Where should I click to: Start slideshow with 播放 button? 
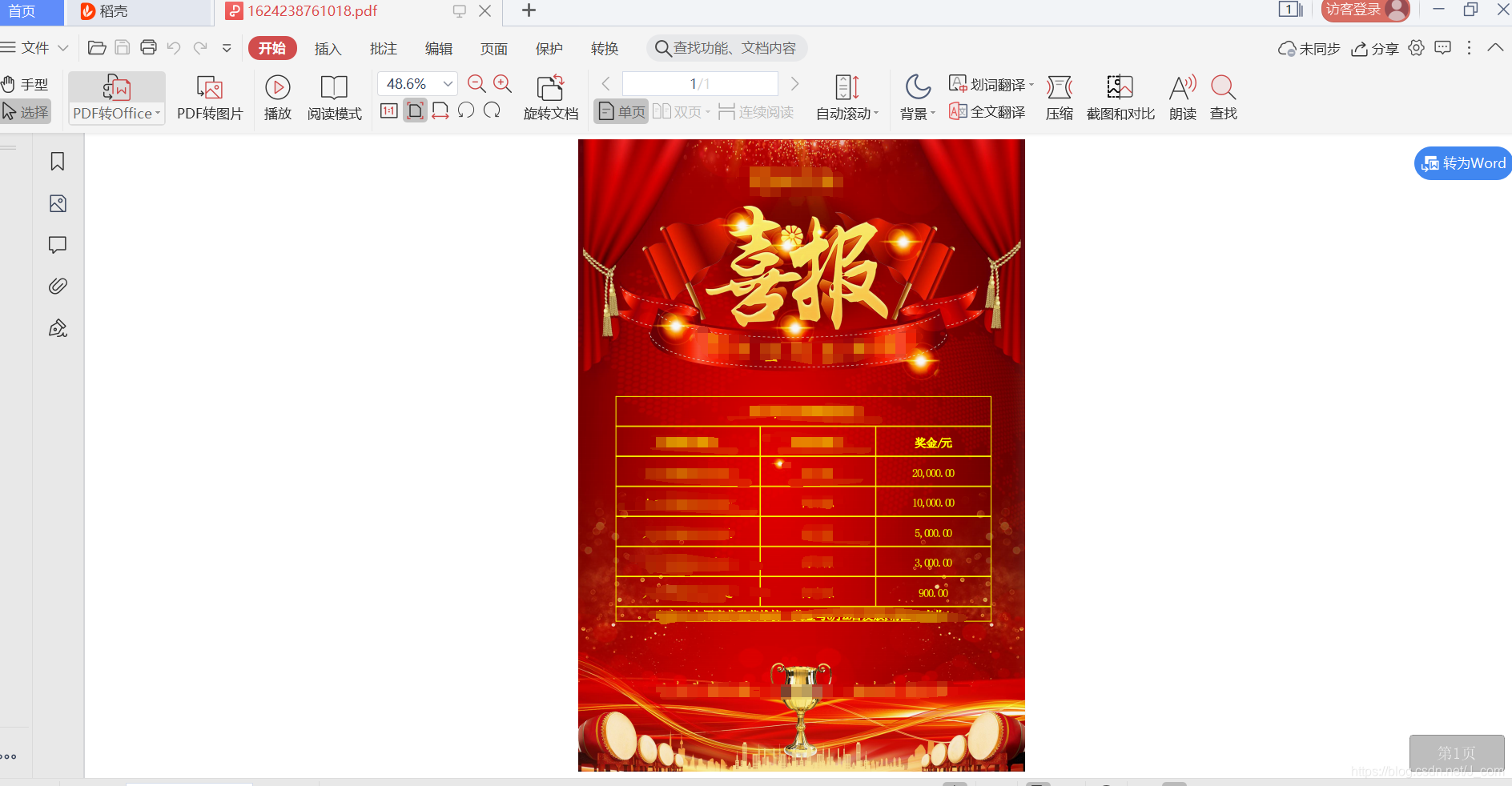[278, 98]
